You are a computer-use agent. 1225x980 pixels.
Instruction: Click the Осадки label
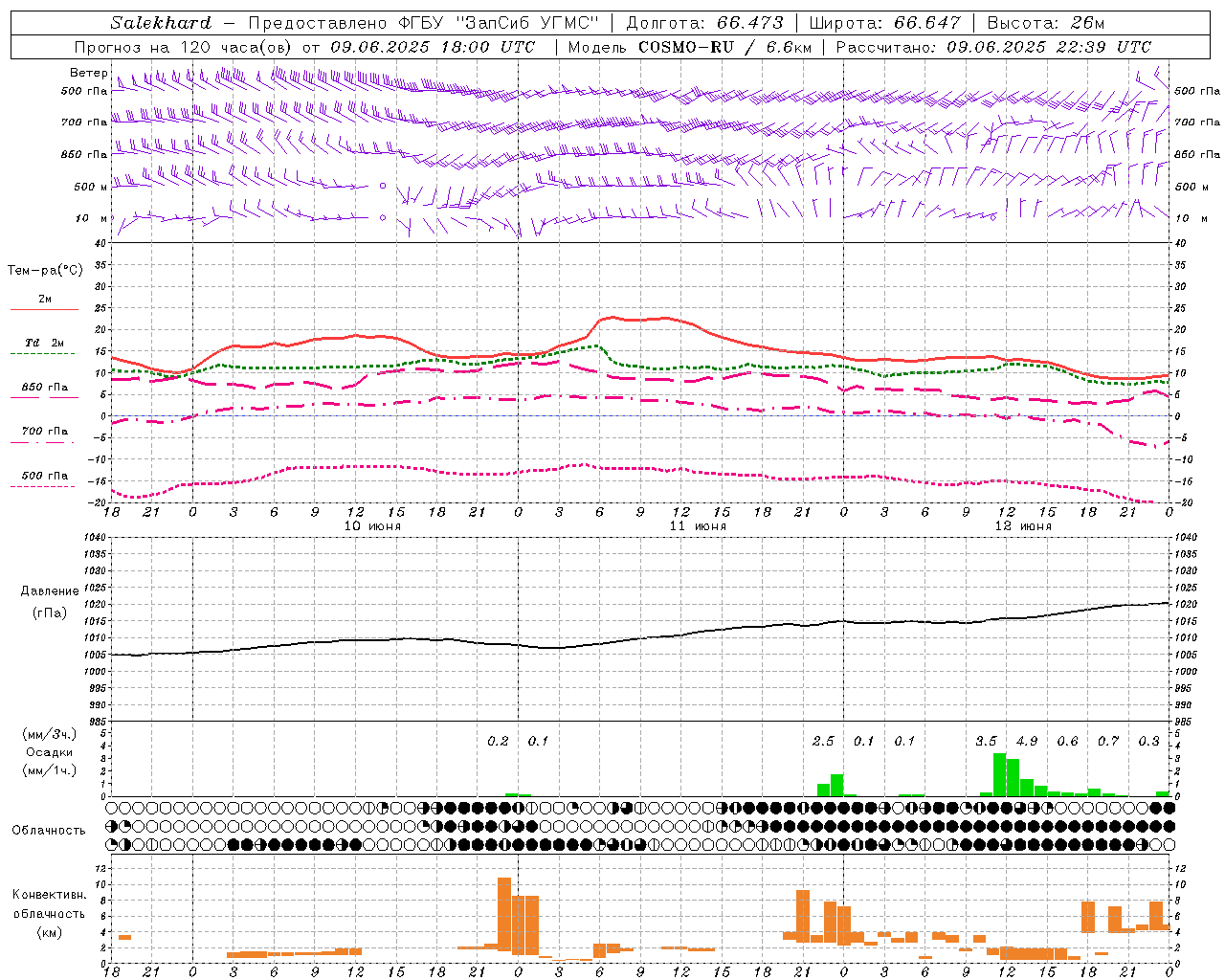tap(49, 752)
